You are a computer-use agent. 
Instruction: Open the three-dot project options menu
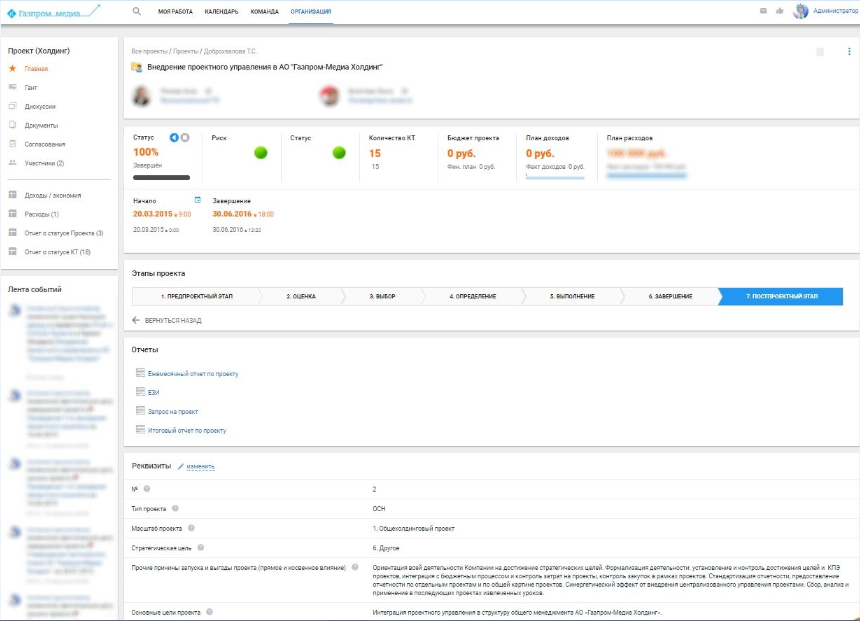[x=849, y=52]
